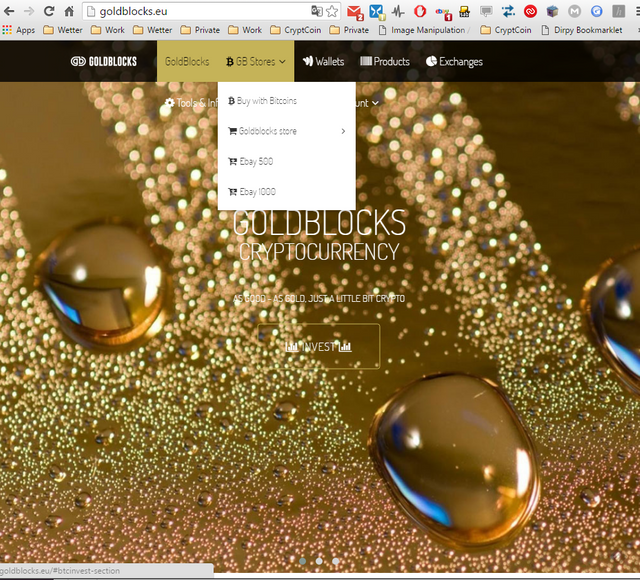
Task: Click the blue swap arrows extension icon
Action: 508,11
